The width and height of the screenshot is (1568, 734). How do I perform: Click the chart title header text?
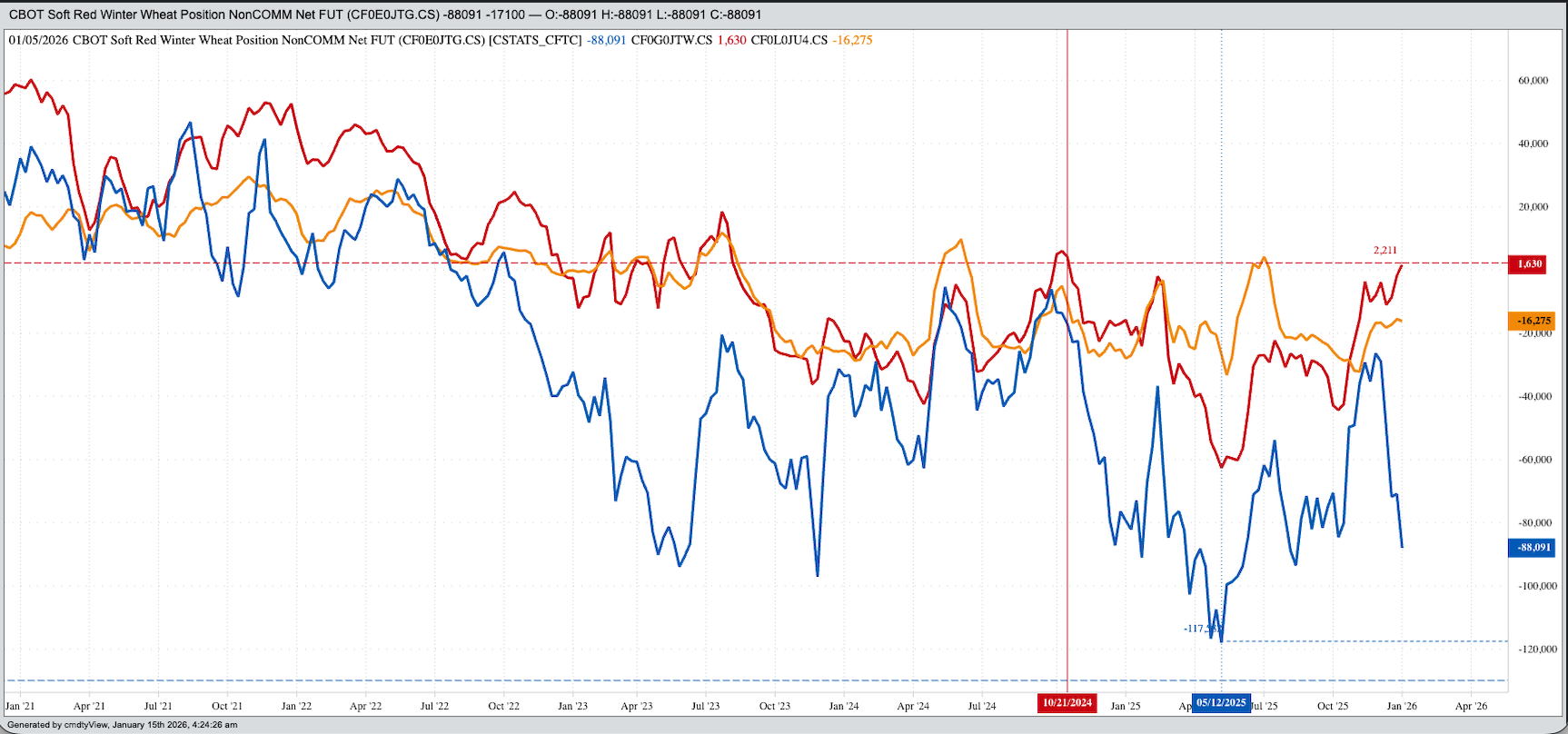point(385,15)
